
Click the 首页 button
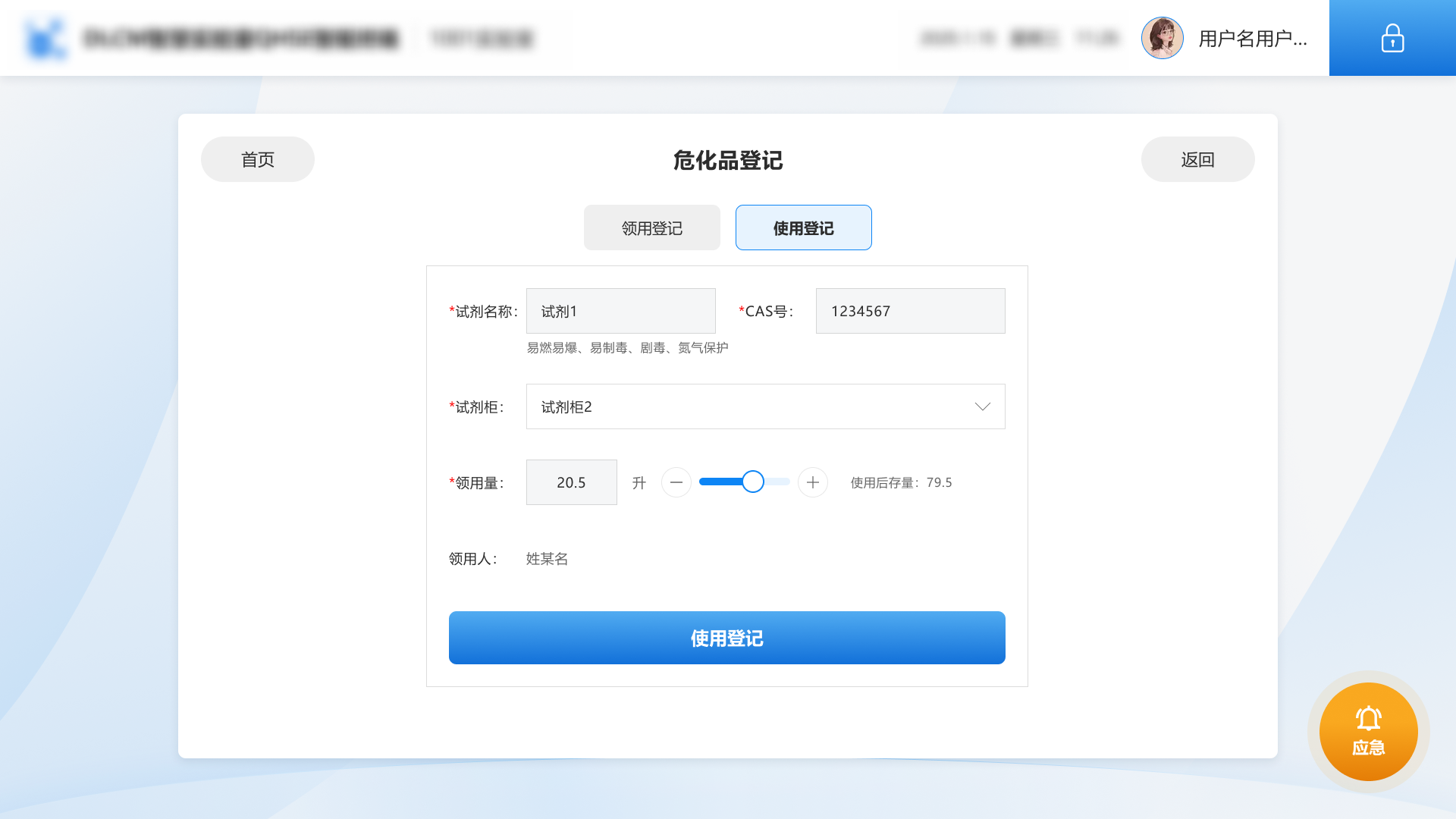(257, 158)
